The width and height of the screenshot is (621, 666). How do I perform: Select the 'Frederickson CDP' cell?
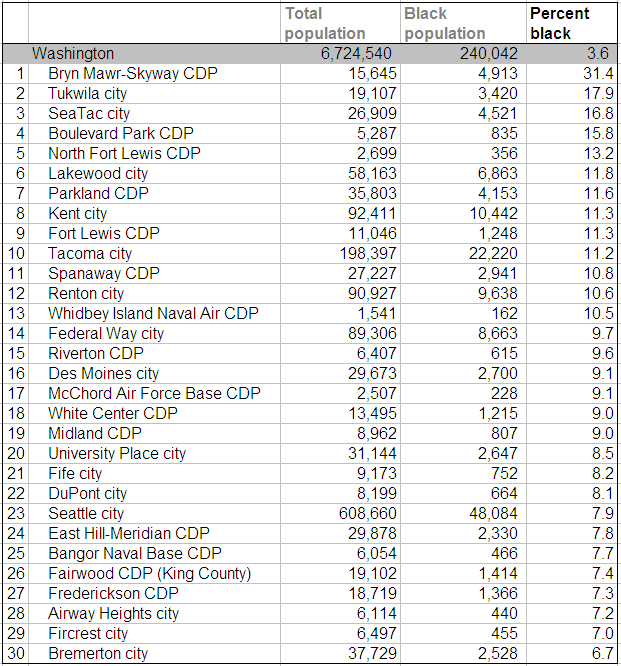click(154, 593)
